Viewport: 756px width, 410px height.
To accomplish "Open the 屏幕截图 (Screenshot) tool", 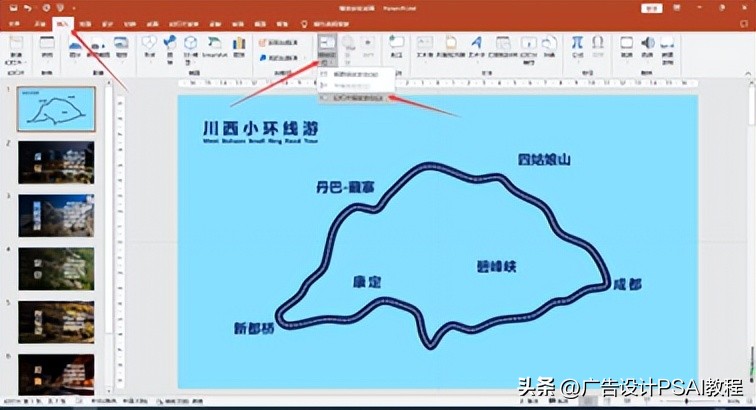I will pyautogui.click(x=98, y=48).
